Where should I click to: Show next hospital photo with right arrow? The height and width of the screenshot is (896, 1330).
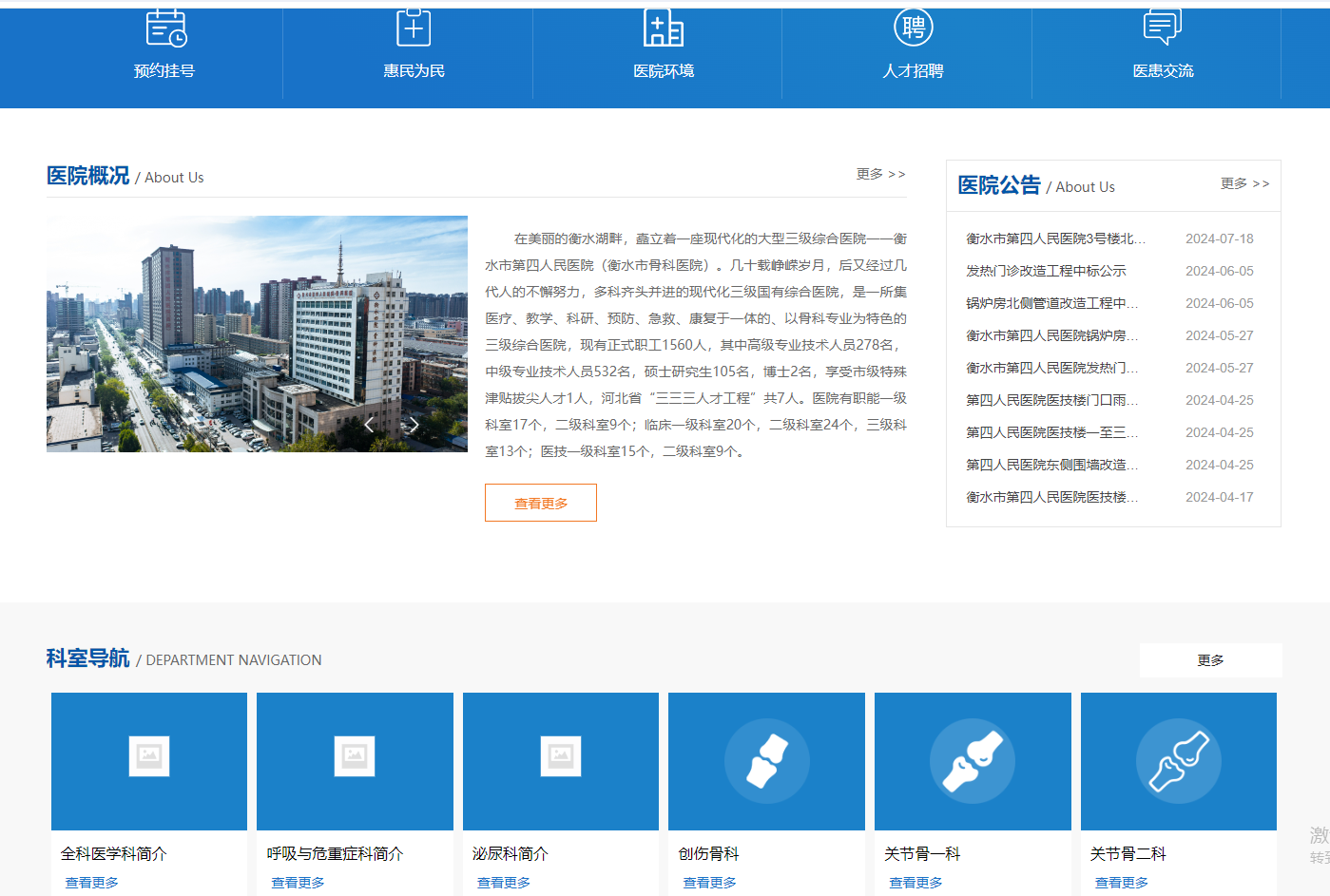[x=414, y=425]
